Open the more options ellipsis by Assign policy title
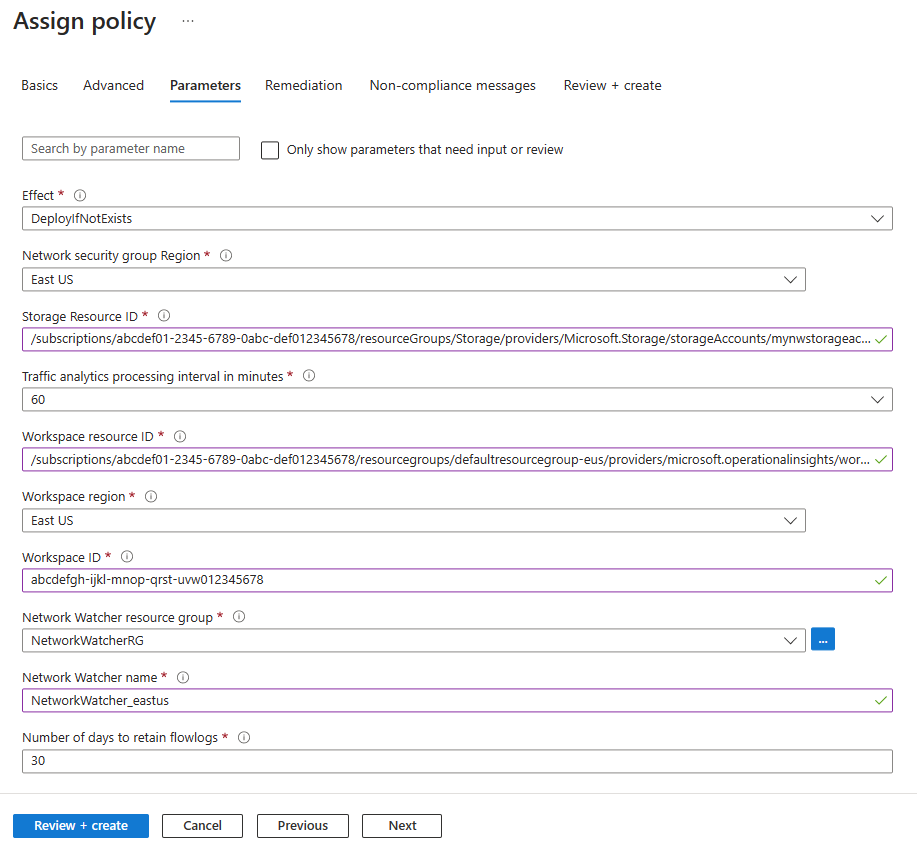The width and height of the screenshot is (917, 854). (188, 21)
